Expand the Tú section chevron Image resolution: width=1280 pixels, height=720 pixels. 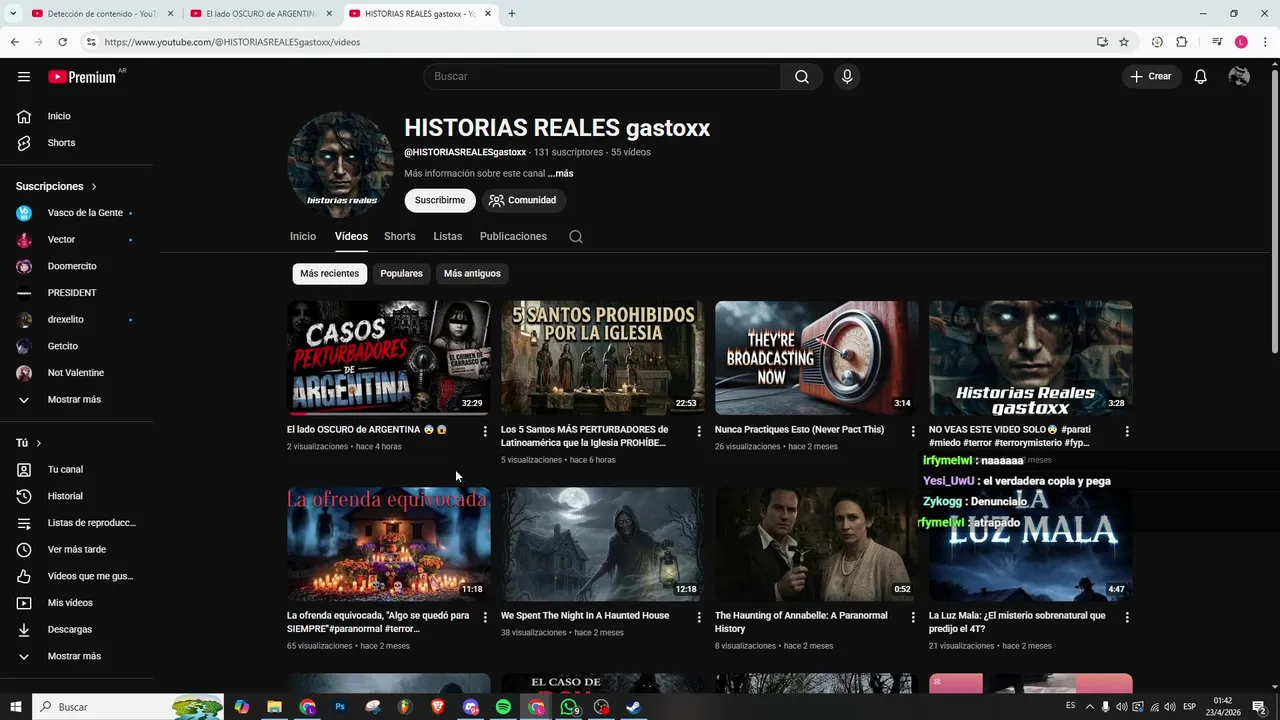point(38,443)
